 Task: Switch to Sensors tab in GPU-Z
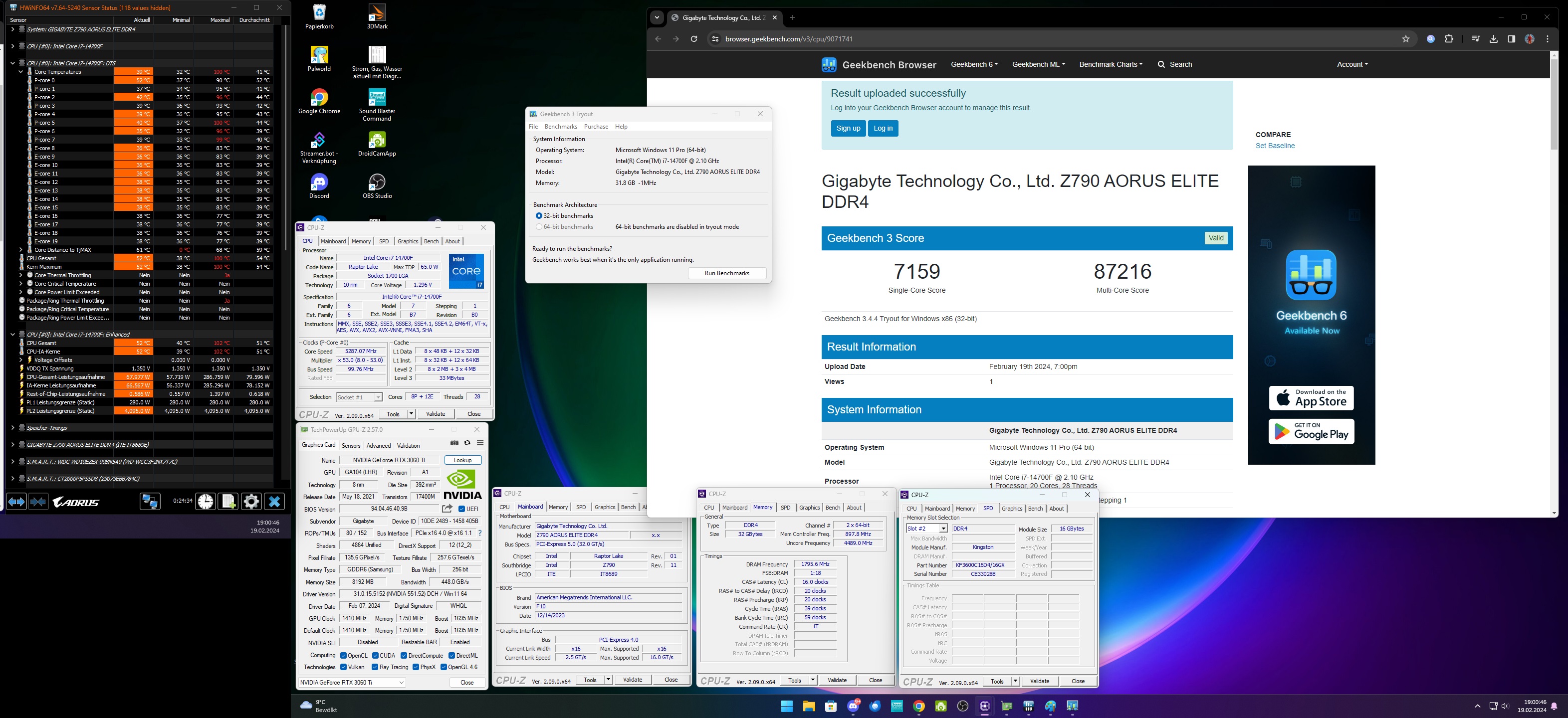(x=351, y=445)
